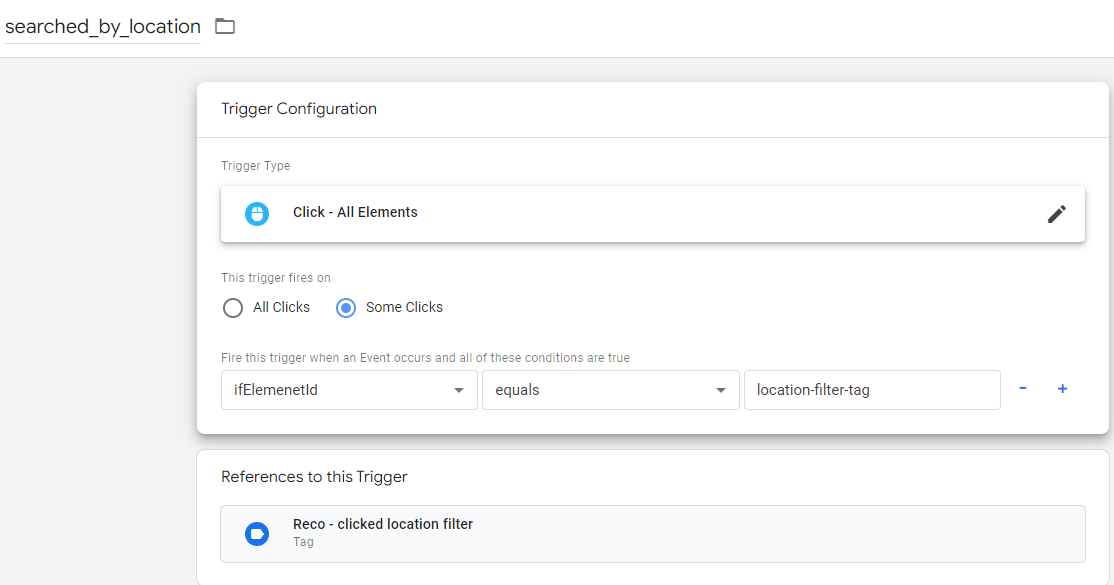Click the dropdown arrow next to ifElemenetId
The image size is (1114, 585).
click(459, 390)
